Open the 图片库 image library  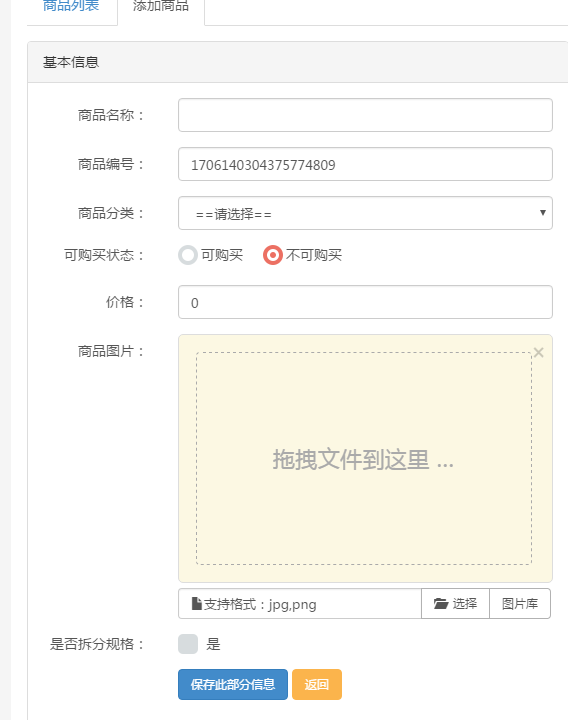coord(520,603)
